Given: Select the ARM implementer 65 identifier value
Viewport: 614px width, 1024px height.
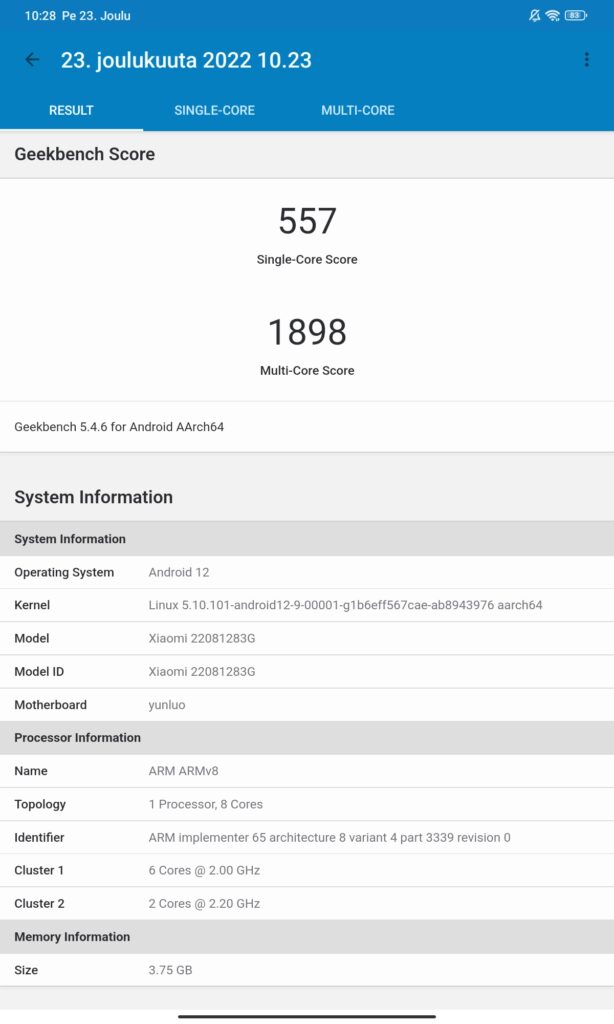Looking at the screenshot, I should [x=329, y=837].
